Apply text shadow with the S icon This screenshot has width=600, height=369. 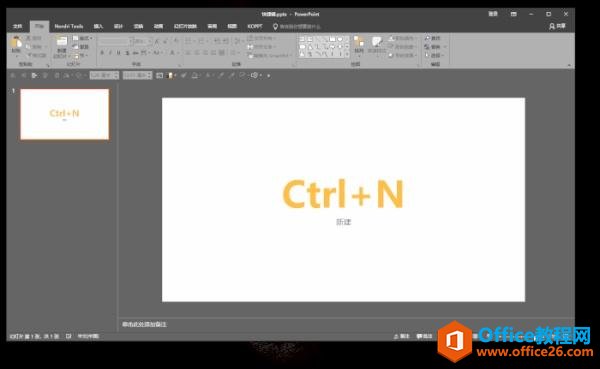(127, 53)
